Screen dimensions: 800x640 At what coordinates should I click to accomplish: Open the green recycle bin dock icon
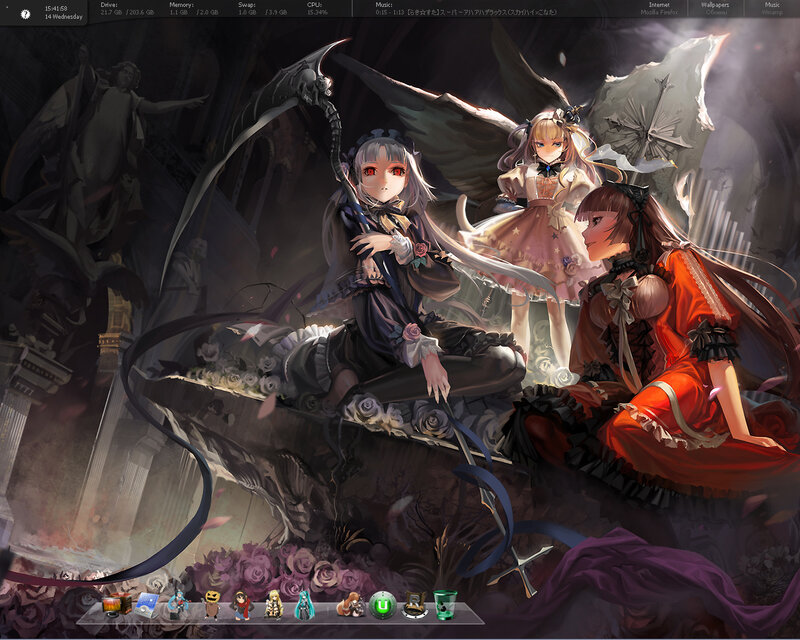click(445, 605)
